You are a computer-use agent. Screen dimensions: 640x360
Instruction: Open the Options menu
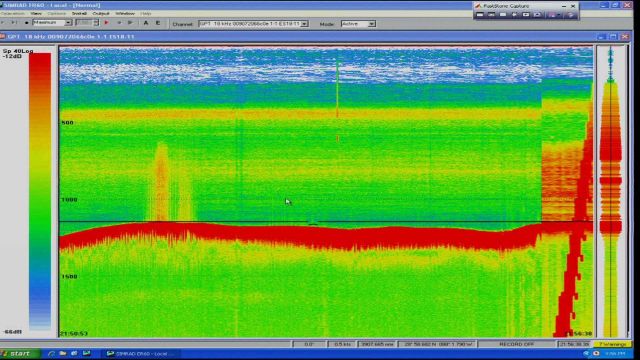pos(57,13)
